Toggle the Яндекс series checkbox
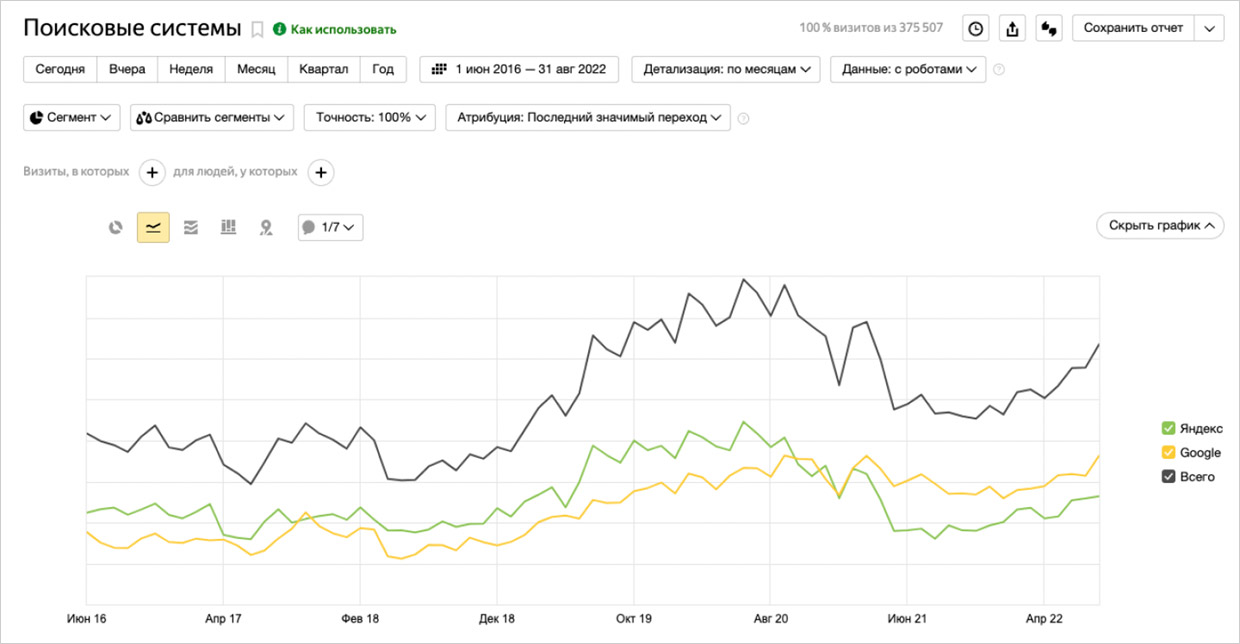The height and width of the screenshot is (644, 1240). tap(1168, 428)
